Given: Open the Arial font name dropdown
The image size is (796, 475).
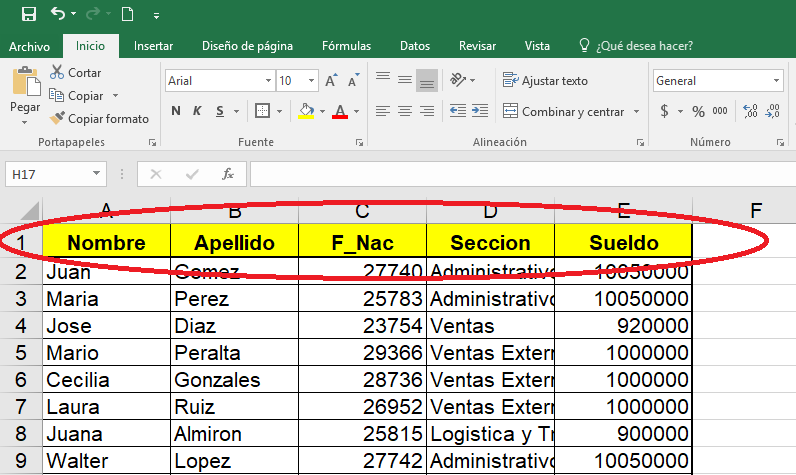Looking at the screenshot, I should tap(266, 81).
